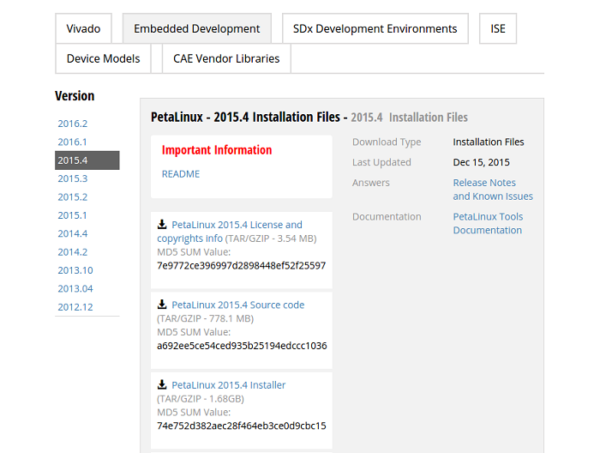Screen dimensions: 600x453
Task: Select the highlighted 2015.4 version
Action: point(87,160)
